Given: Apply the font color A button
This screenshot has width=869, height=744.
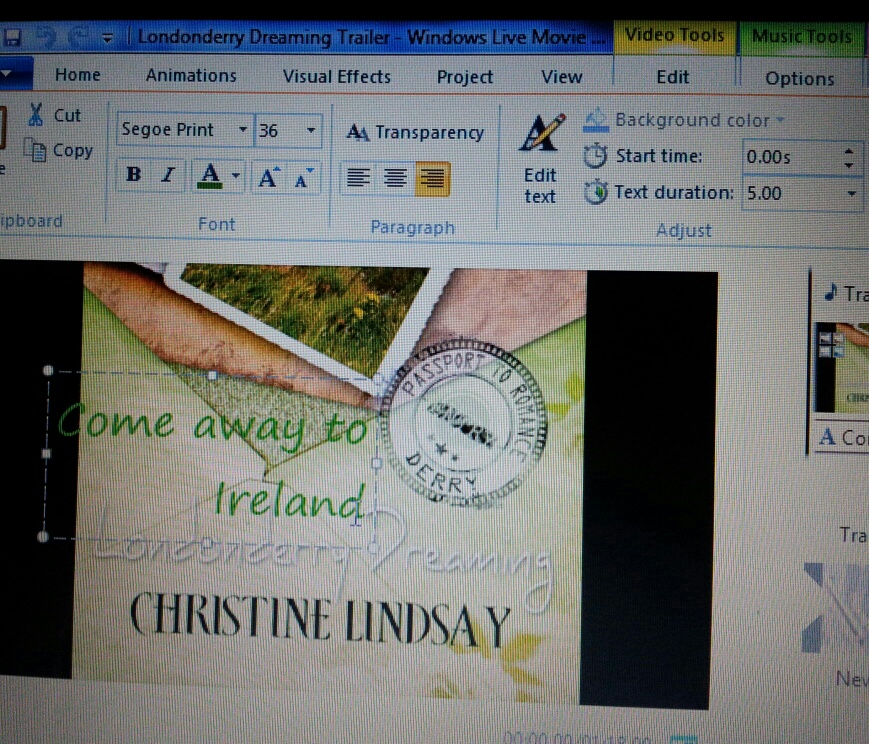Looking at the screenshot, I should [x=210, y=175].
